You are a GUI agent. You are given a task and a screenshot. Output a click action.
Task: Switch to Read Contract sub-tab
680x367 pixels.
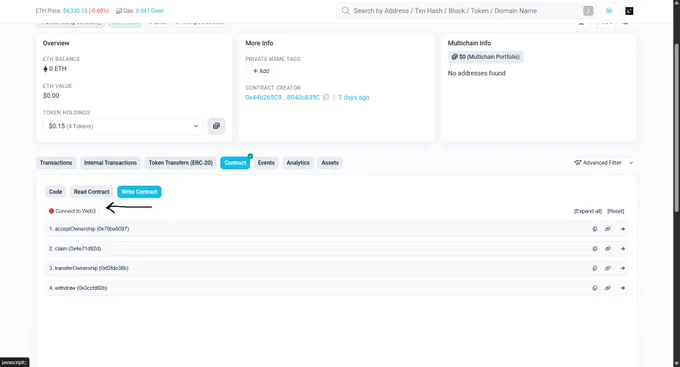point(92,192)
